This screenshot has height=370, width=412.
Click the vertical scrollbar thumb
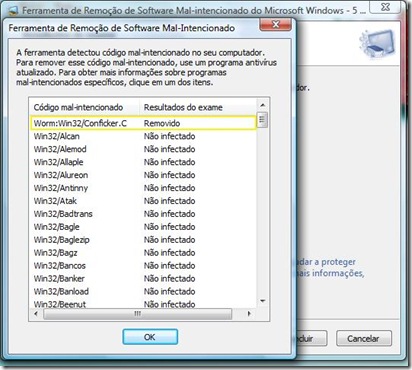coord(262,120)
